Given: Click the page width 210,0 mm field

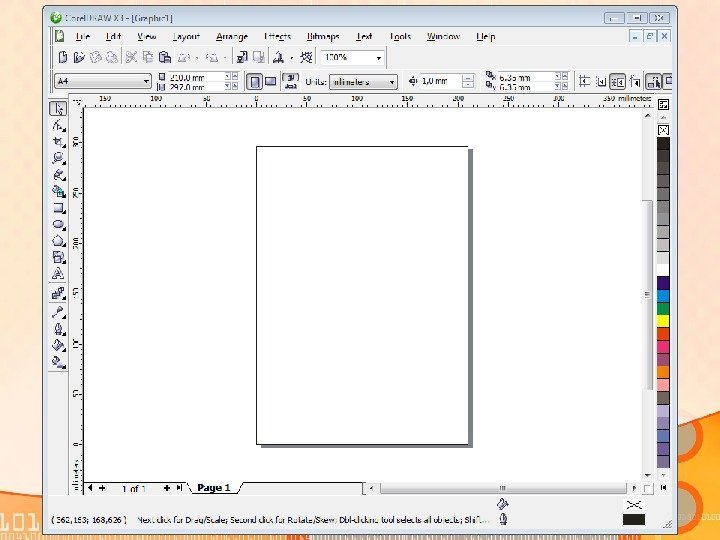Looking at the screenshot, I should click(196, 77).
